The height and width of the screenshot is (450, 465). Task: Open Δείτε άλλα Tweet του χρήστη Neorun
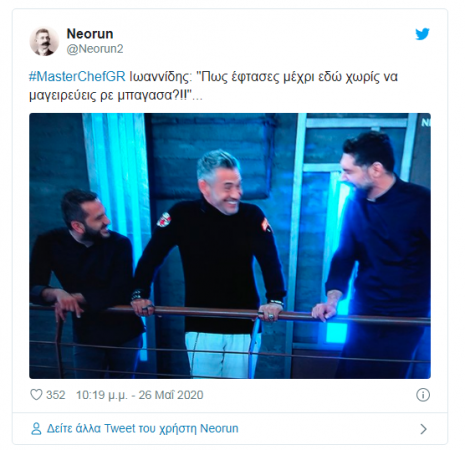(143, 428)
